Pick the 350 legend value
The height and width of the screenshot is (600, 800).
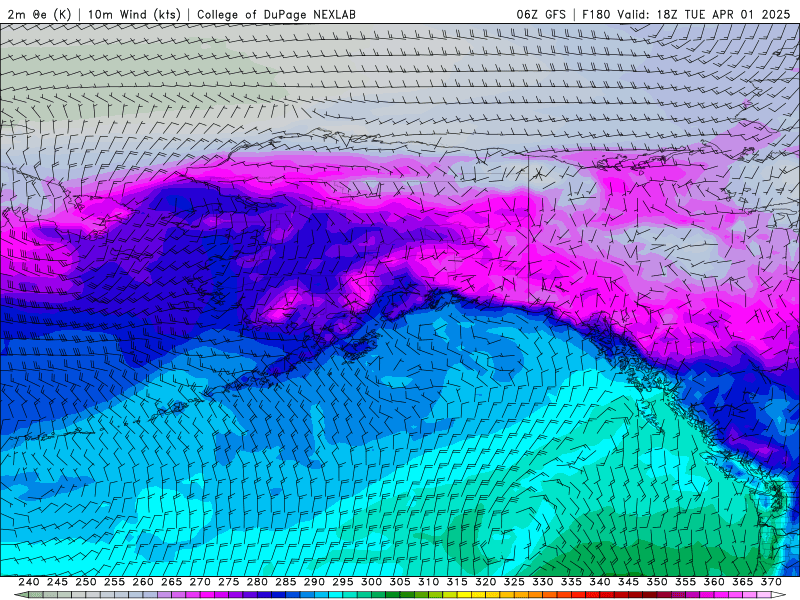coord(657,582)
